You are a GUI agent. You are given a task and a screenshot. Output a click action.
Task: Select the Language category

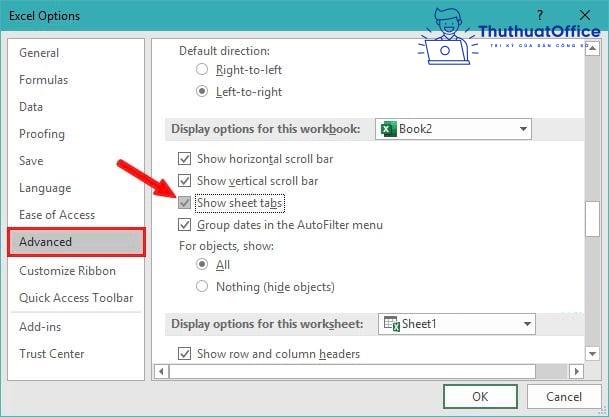coord(45,188)
